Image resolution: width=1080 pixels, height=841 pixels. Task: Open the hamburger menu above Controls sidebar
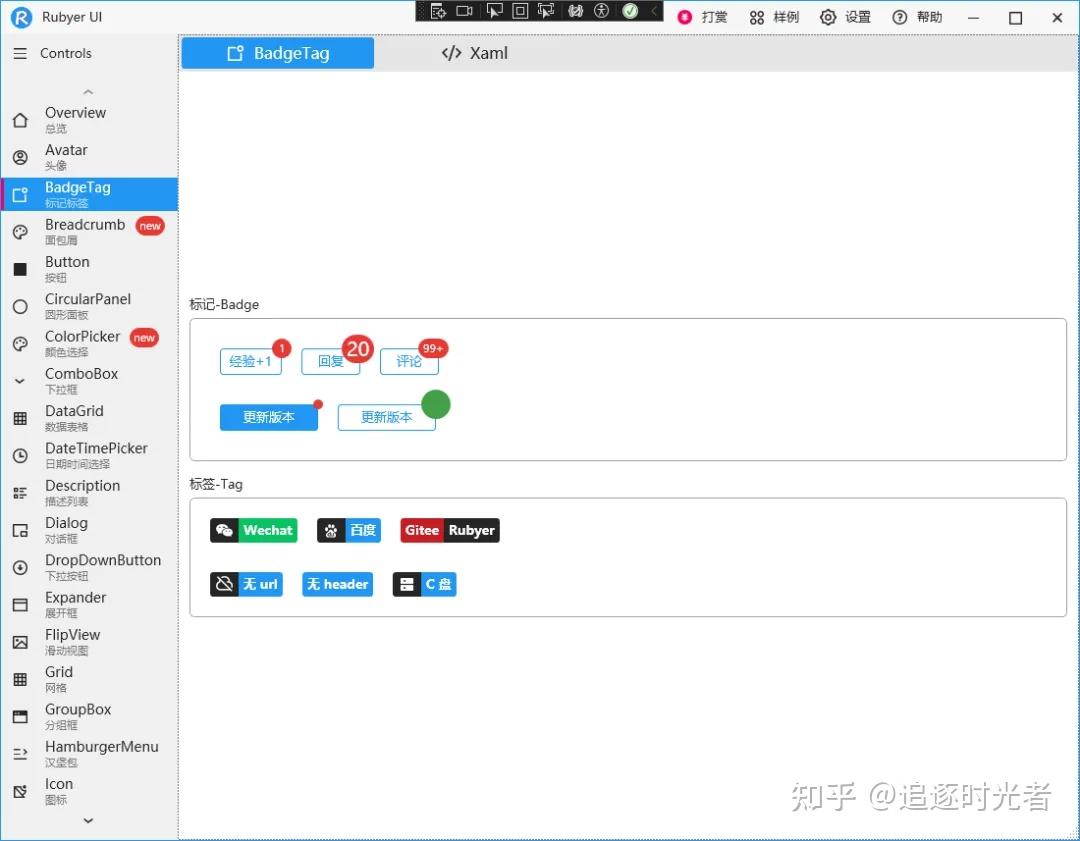tap(22, 53)
